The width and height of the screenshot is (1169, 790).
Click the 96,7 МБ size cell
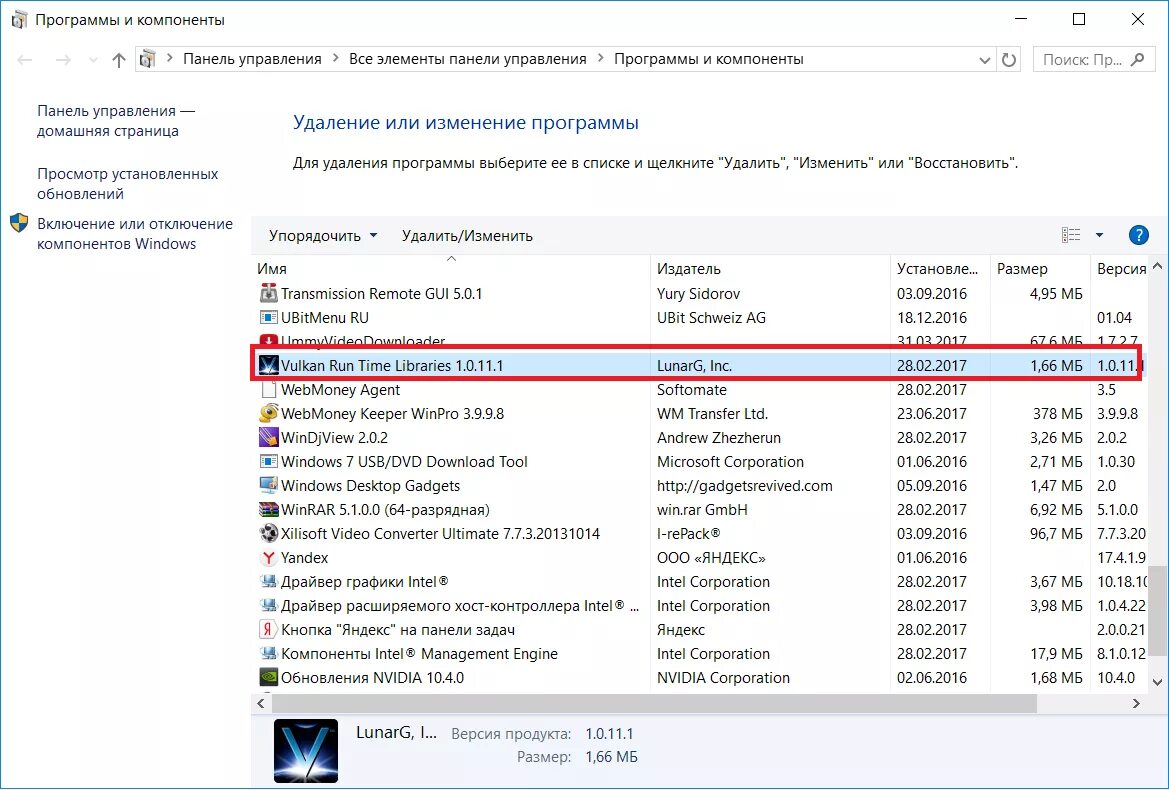(x=1056, y=534)
